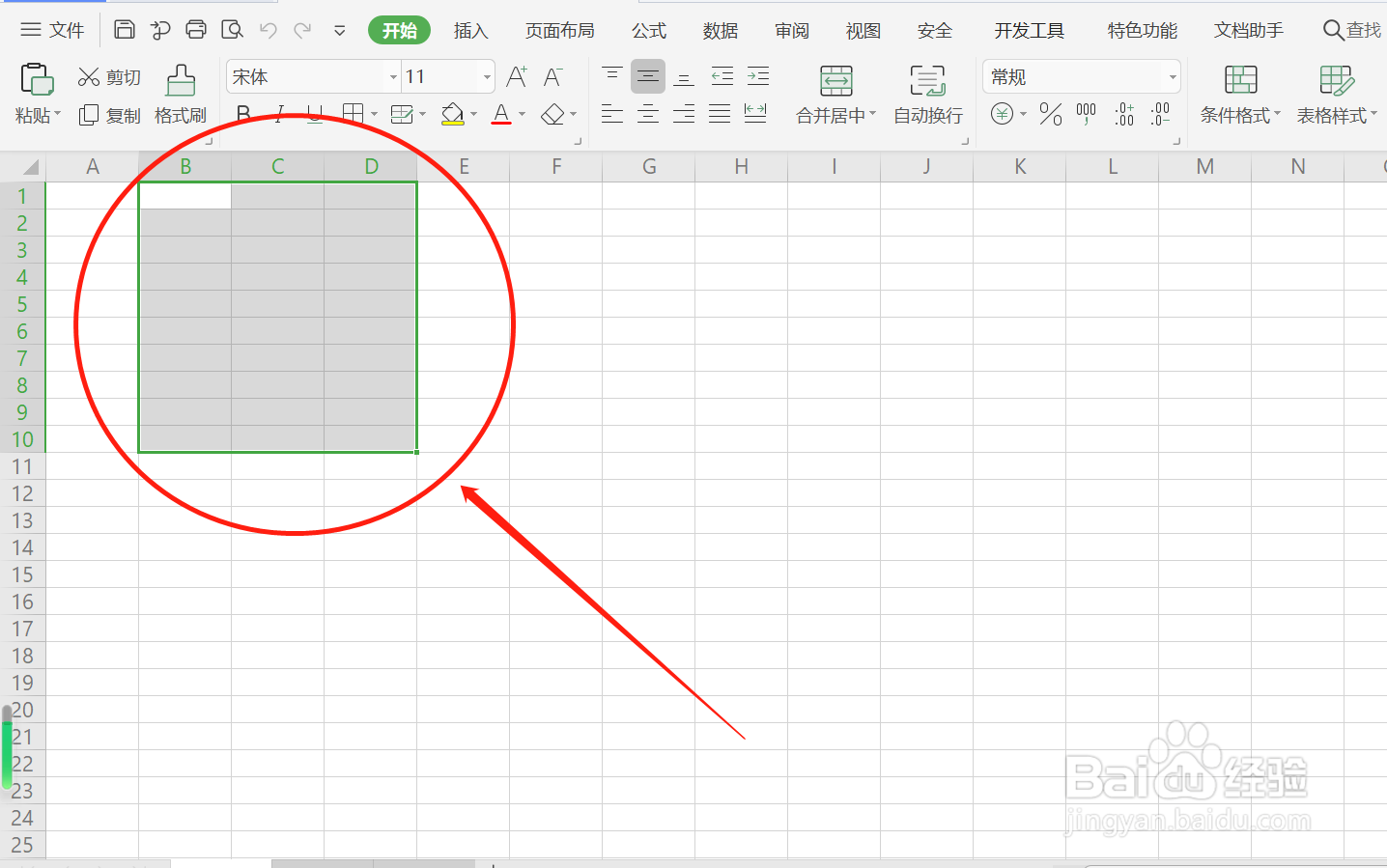Click the increase indent icon
Image resolution: width=1387 pixels, height=868 pixels.
[758, 76]
